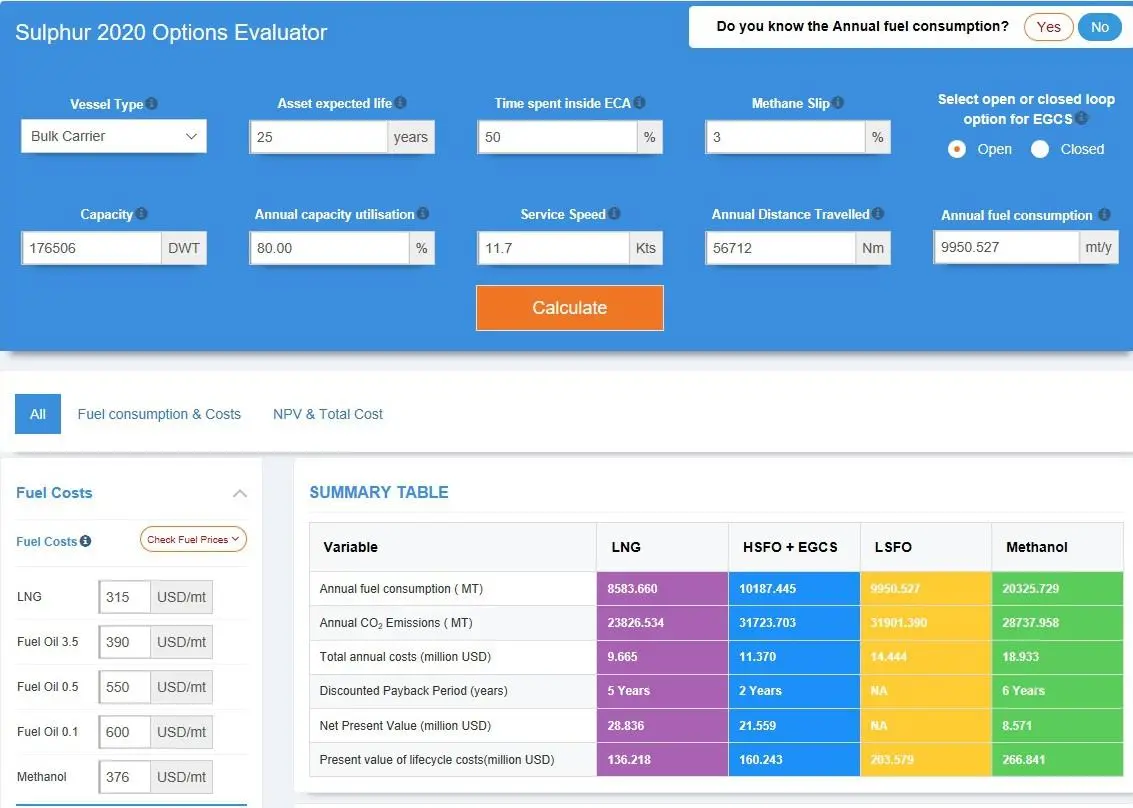The image size is (1133, 808).
Task: Click Annual fuel consumption input field
Action: coord(1007,247)
